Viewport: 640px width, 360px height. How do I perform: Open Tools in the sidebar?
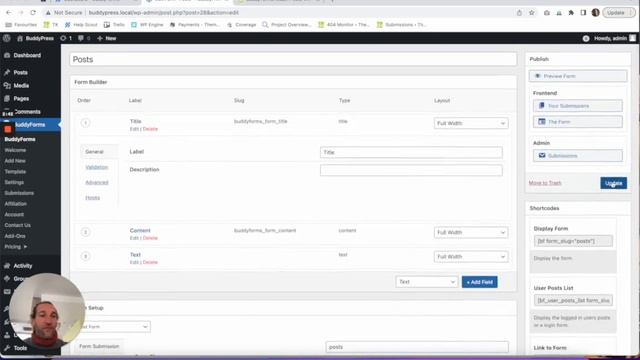tap(20, 348)
